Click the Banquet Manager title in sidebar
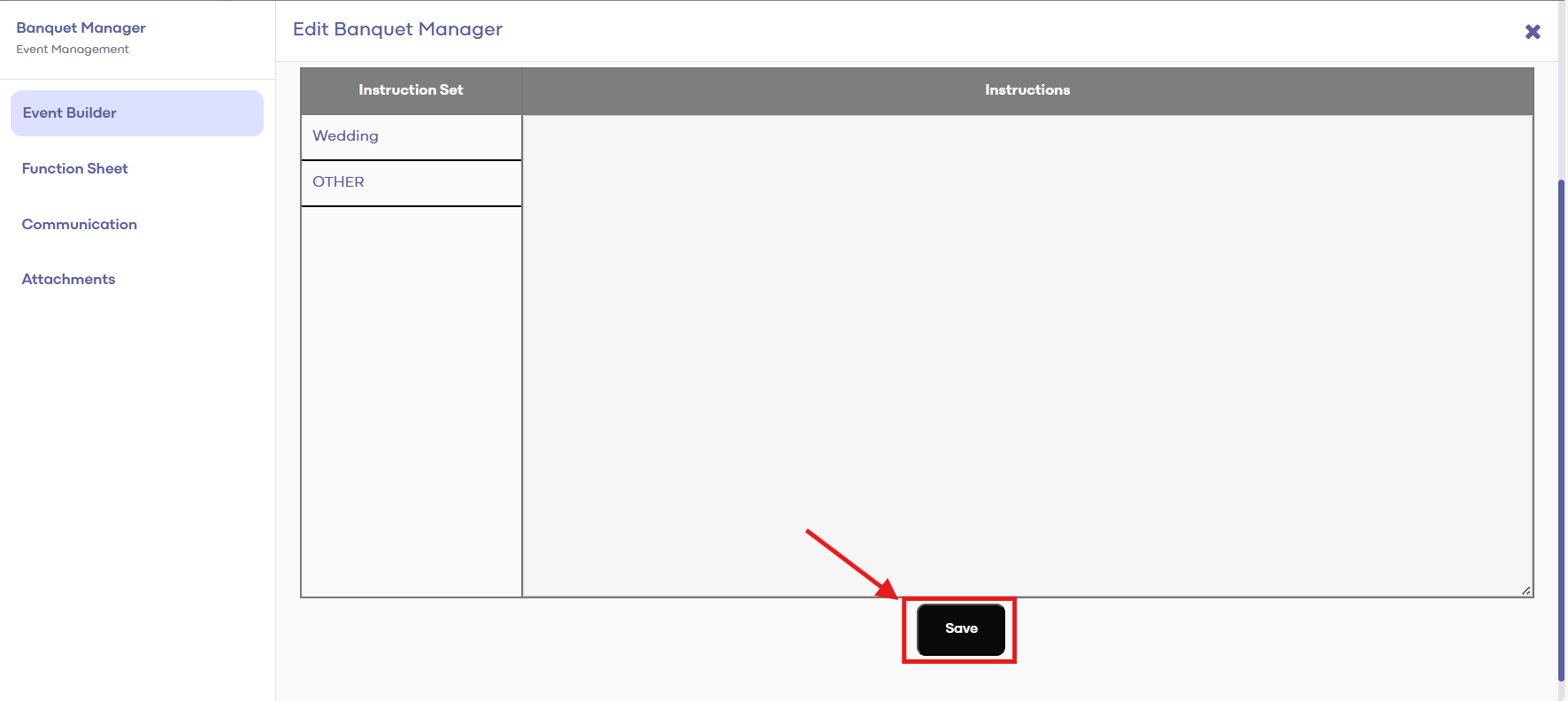The image size is (1568, 701). pyautogui.click(x=81, y=27)
